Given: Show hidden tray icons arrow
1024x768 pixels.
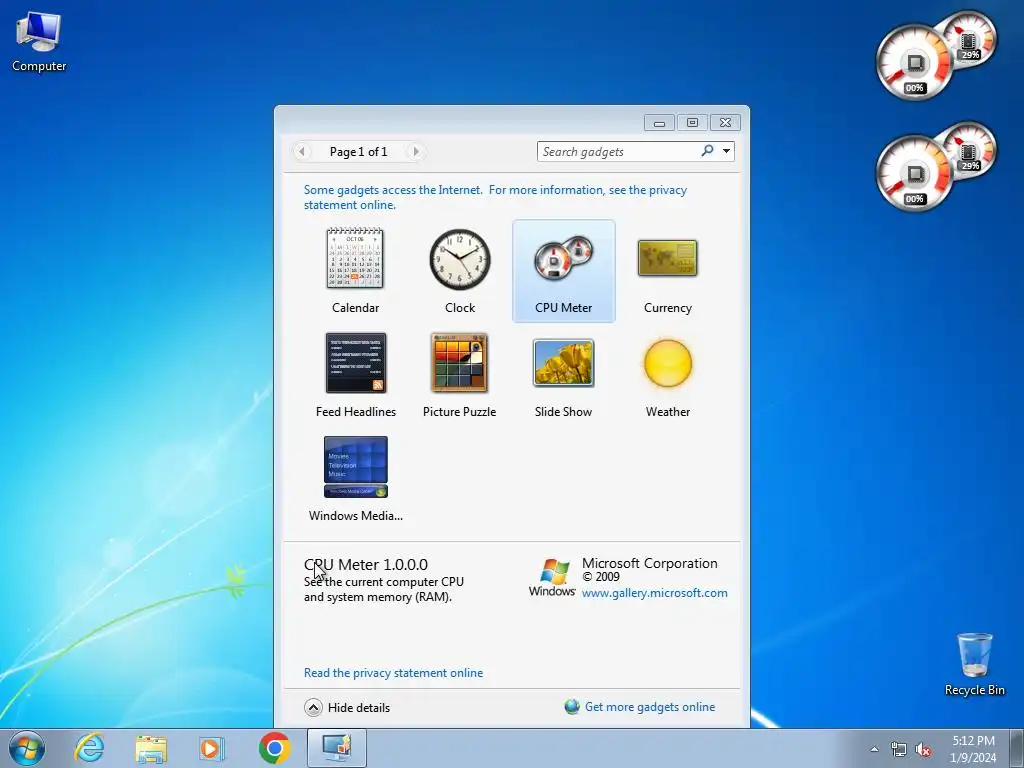Looking at the screenshot, I should pos(874,749).
